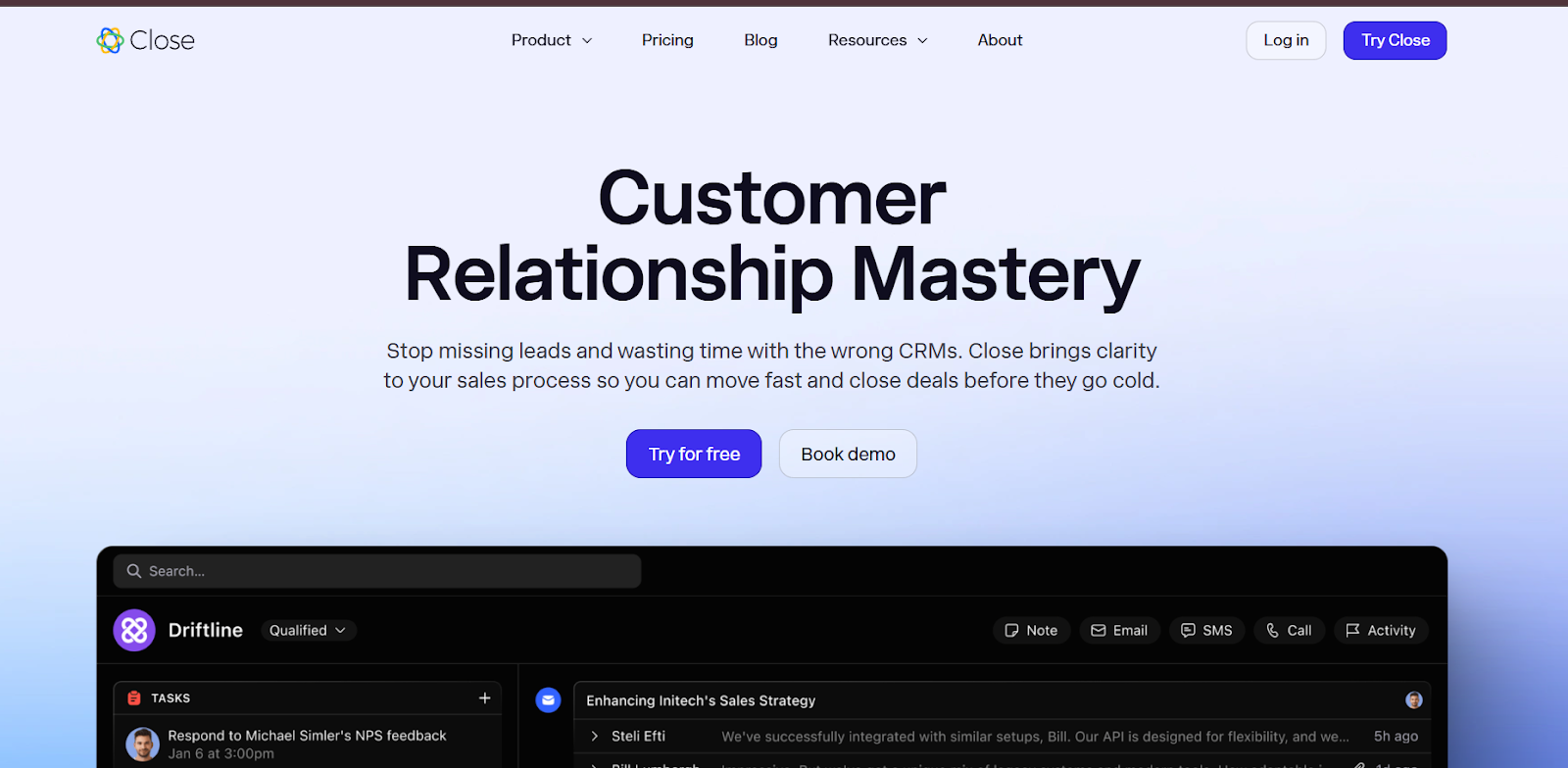Click the user avatar on the email thread header
Screen dimensions: 1568x768
pos(1413,699)
